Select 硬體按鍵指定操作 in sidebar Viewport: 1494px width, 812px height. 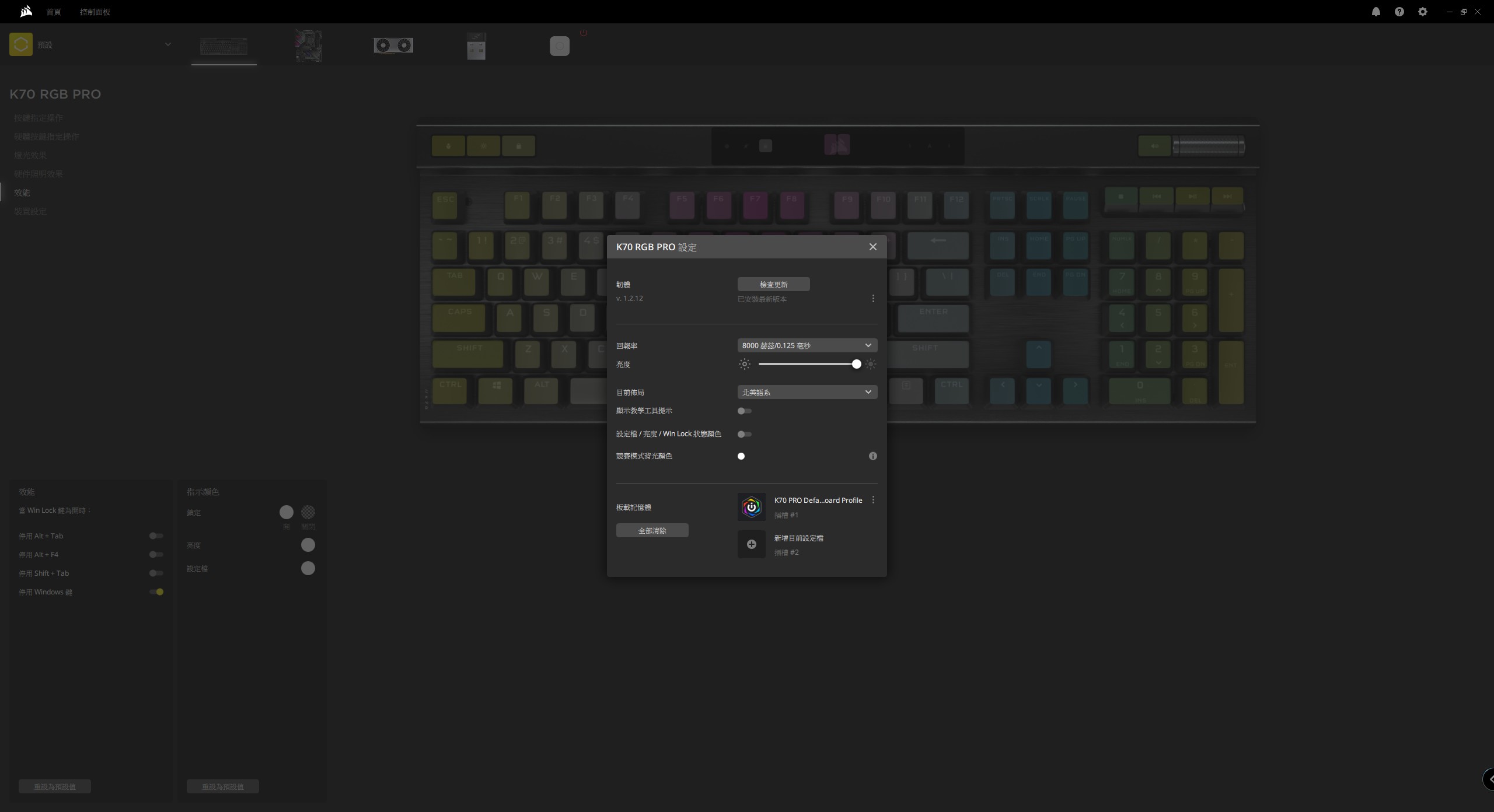click(47, 136)
